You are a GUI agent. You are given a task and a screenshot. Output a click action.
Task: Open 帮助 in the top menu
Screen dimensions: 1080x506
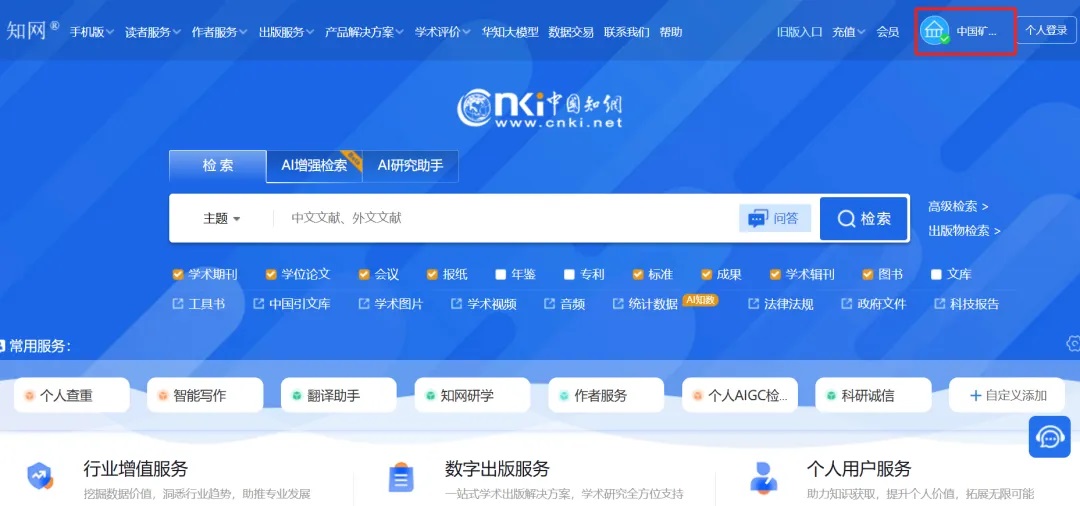tap(671, 32)
